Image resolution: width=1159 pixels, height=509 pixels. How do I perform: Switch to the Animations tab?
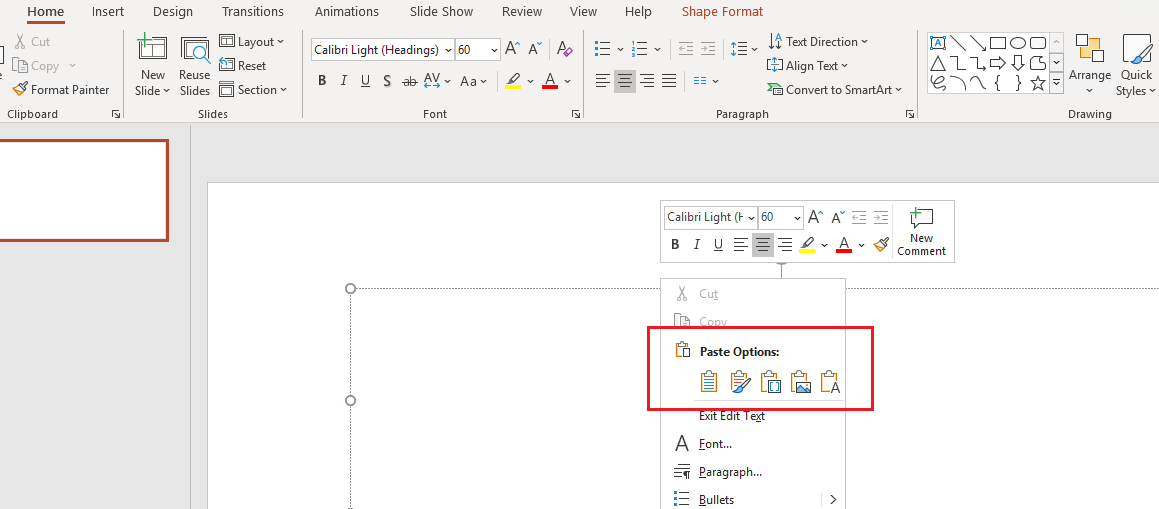click(x=347, y=12)
